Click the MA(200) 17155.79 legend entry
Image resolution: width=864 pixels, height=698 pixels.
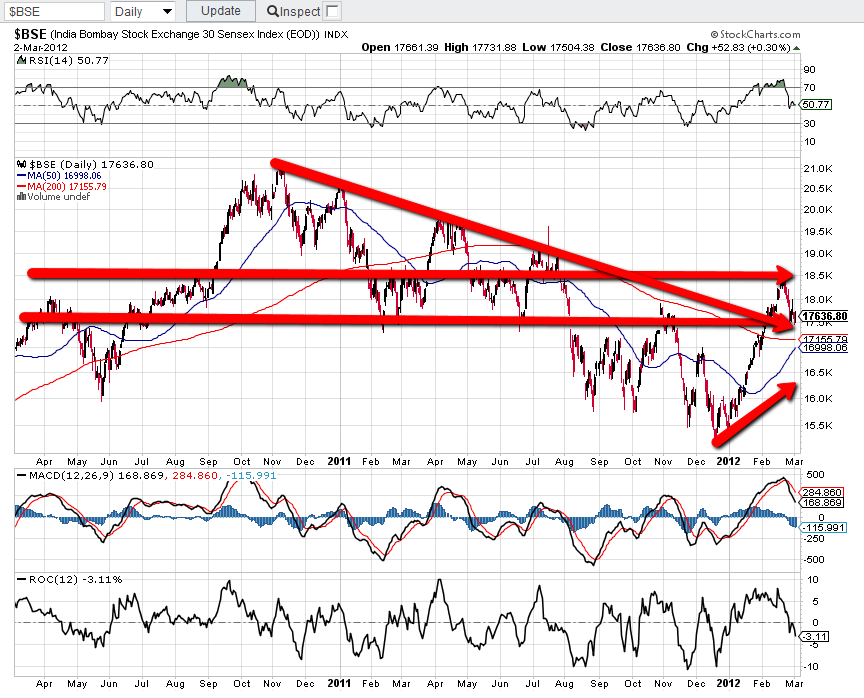click(62, 186)
